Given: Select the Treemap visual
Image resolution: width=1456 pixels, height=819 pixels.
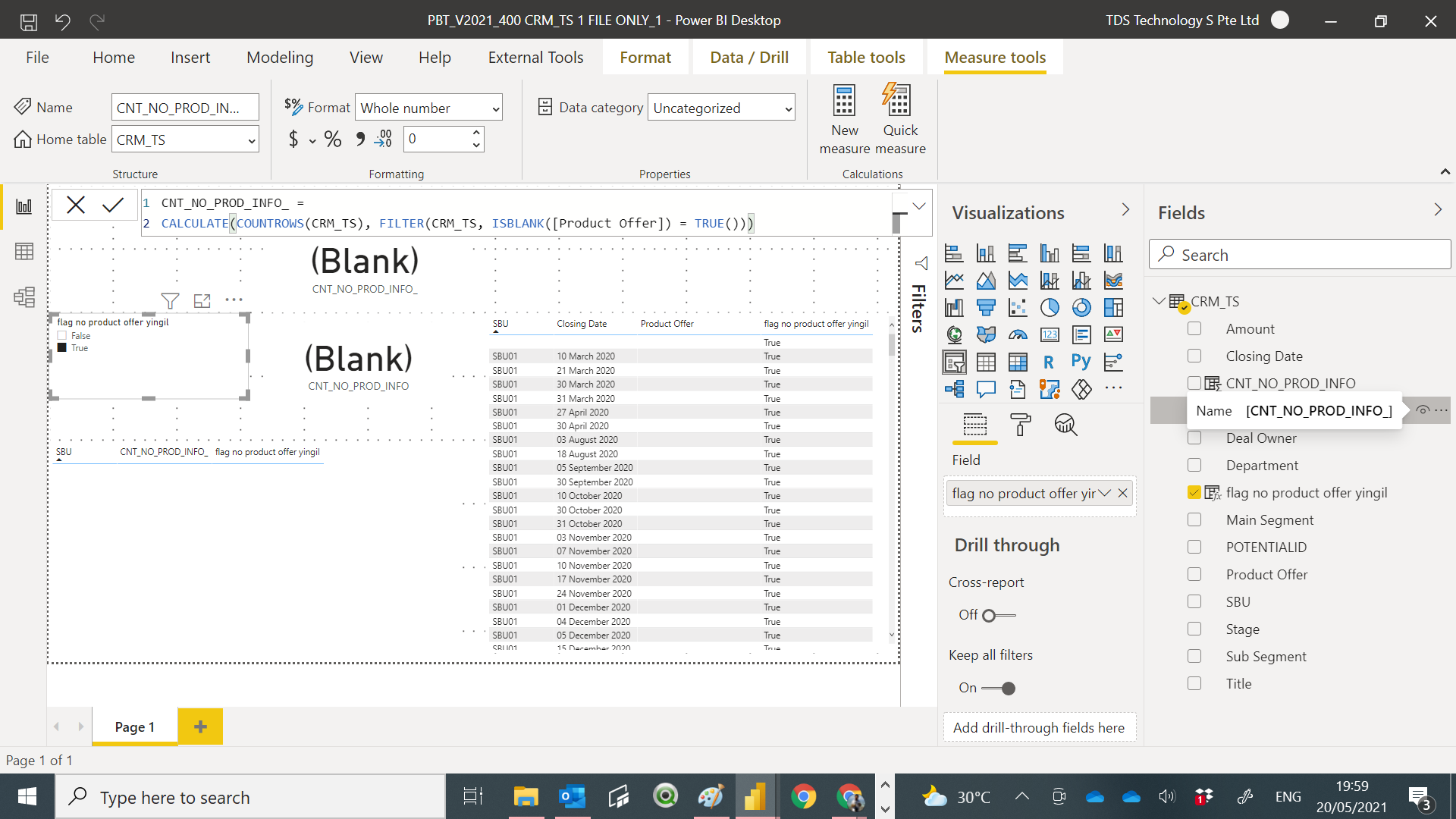Looking at the screenshot, I should click(1113, 308).
